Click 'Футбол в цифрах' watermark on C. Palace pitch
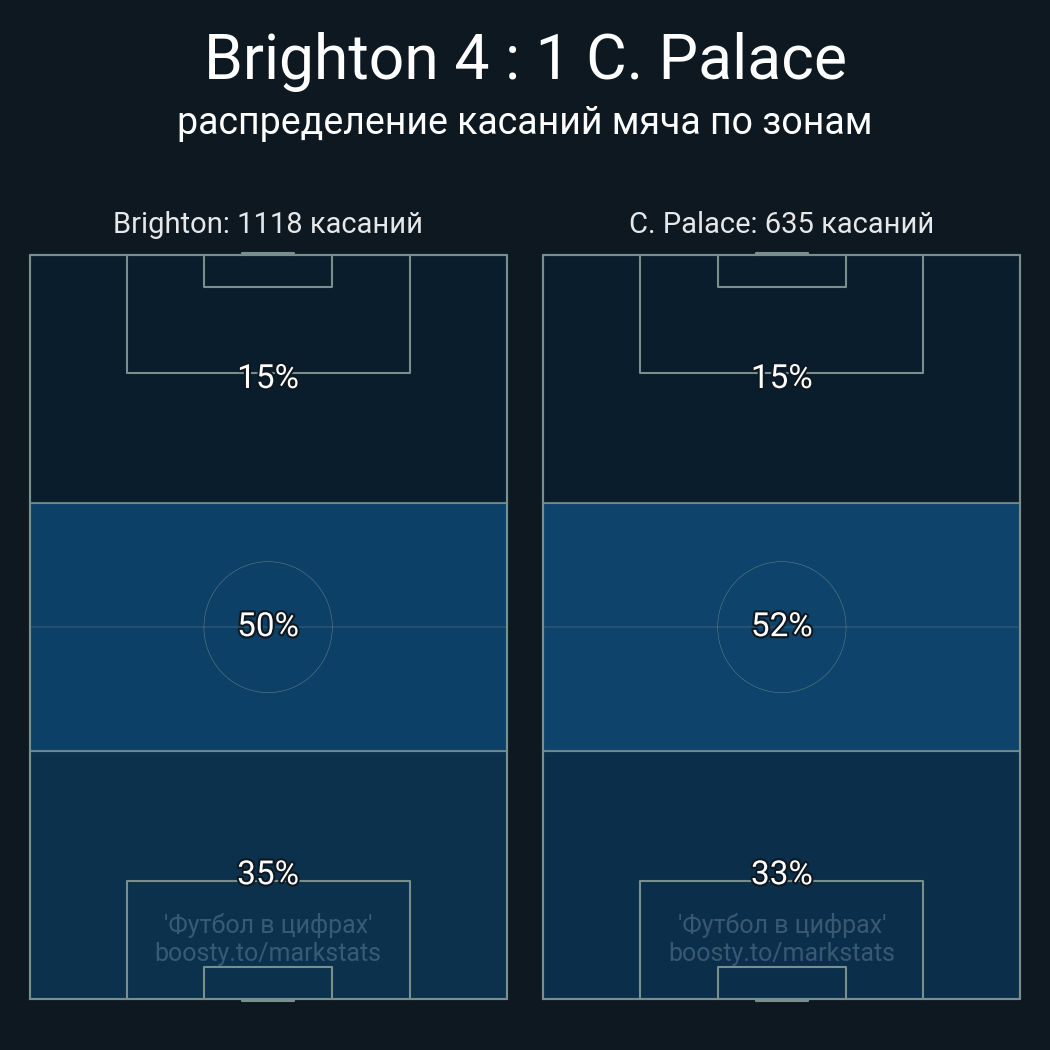The height and width of the screenshot is (1050, 1050). [781, 924]
